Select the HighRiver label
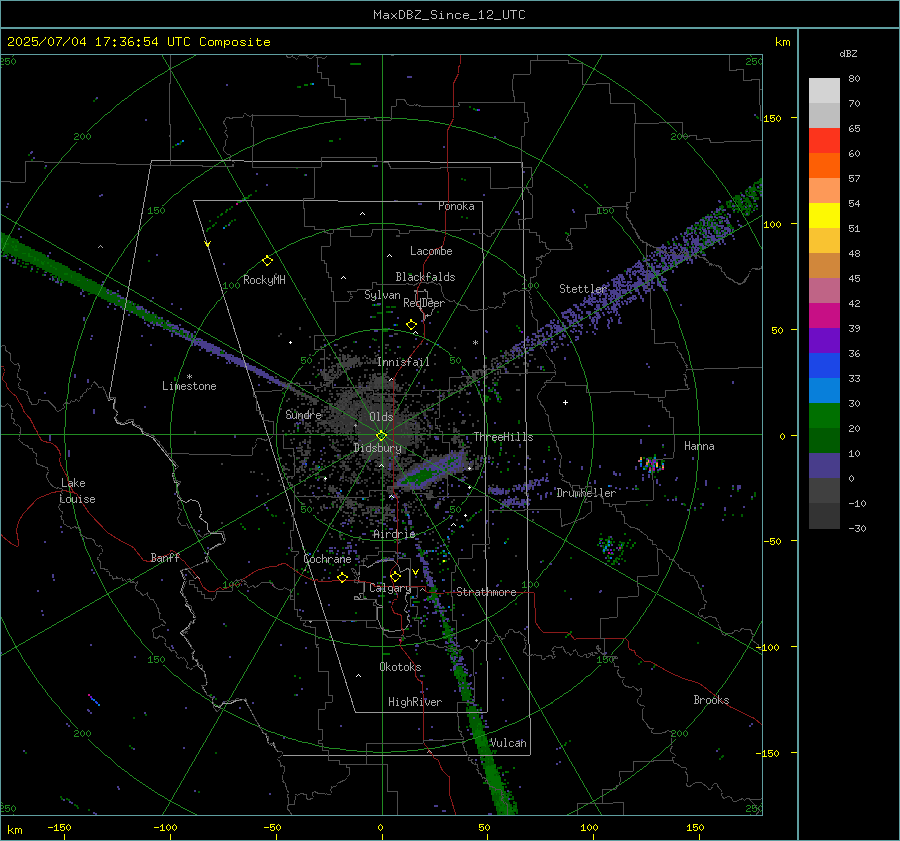The image size is (900, 841). tap(415, 702)
